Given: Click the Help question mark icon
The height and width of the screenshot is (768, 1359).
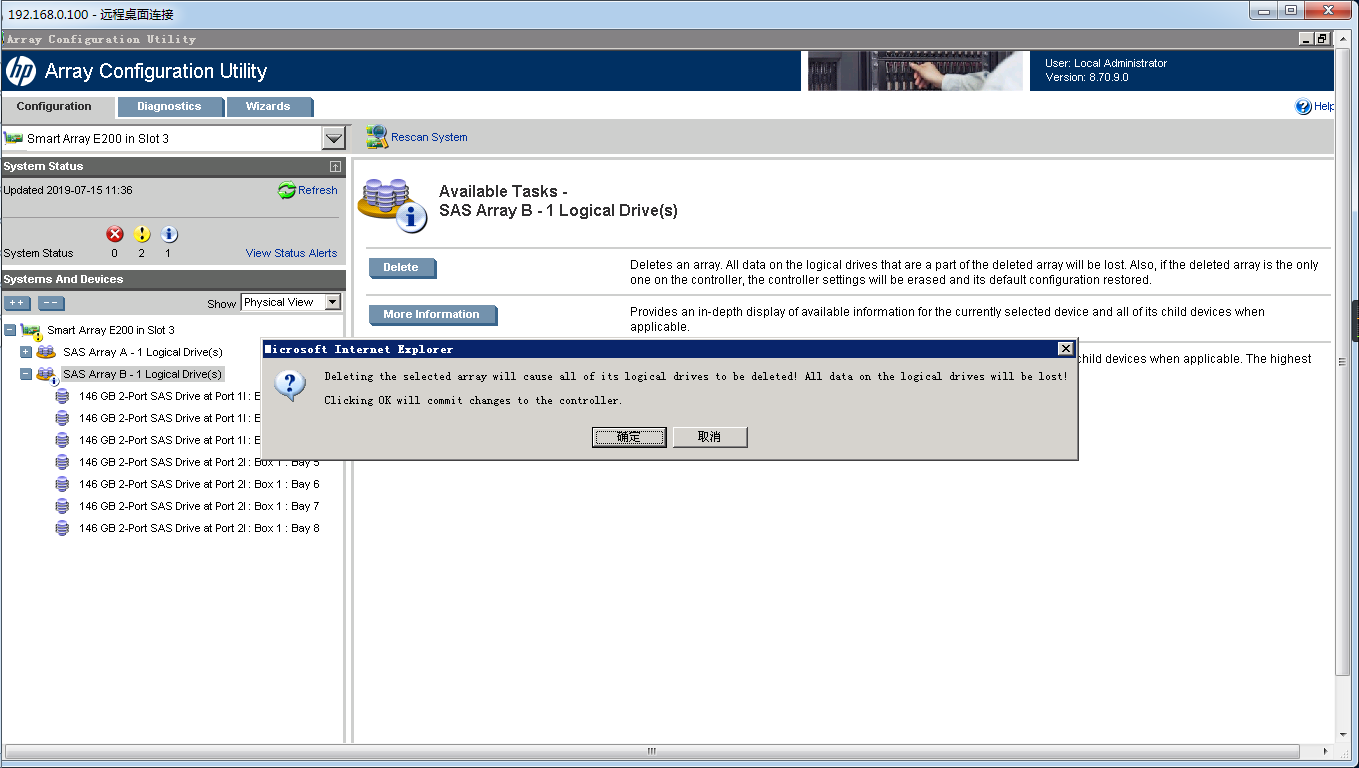Looking at the screenshot, I should pos(1303,107).
